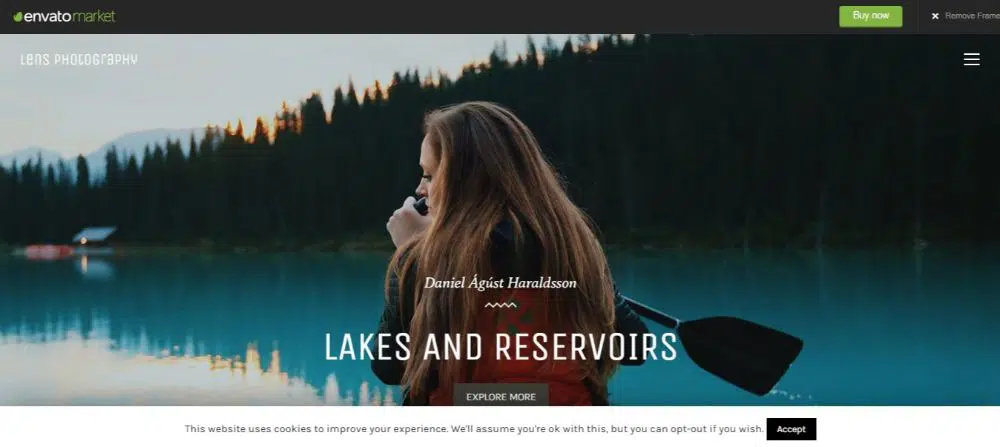Click the Remove Frame X icon
Screen dimensions: 1000x447
[x=935, y=17]
